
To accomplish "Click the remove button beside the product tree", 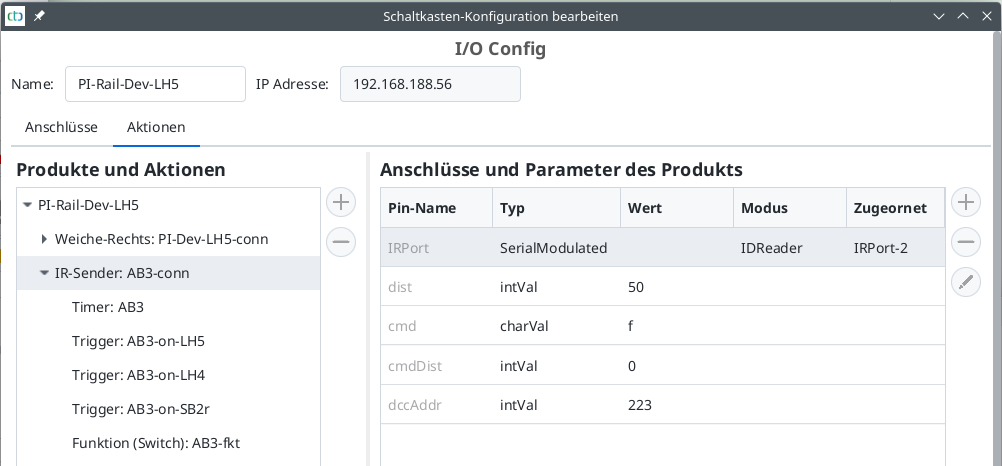I will pos(341,241).
